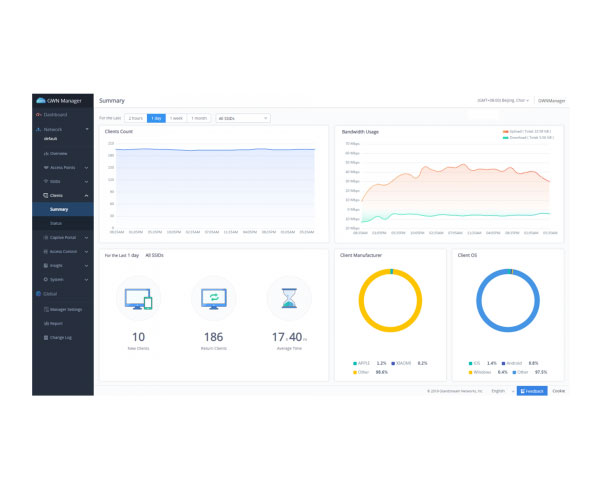The width and height of the screenshot is (600, 492).
Task: Open Report under Global section
Action: [56, 323]
